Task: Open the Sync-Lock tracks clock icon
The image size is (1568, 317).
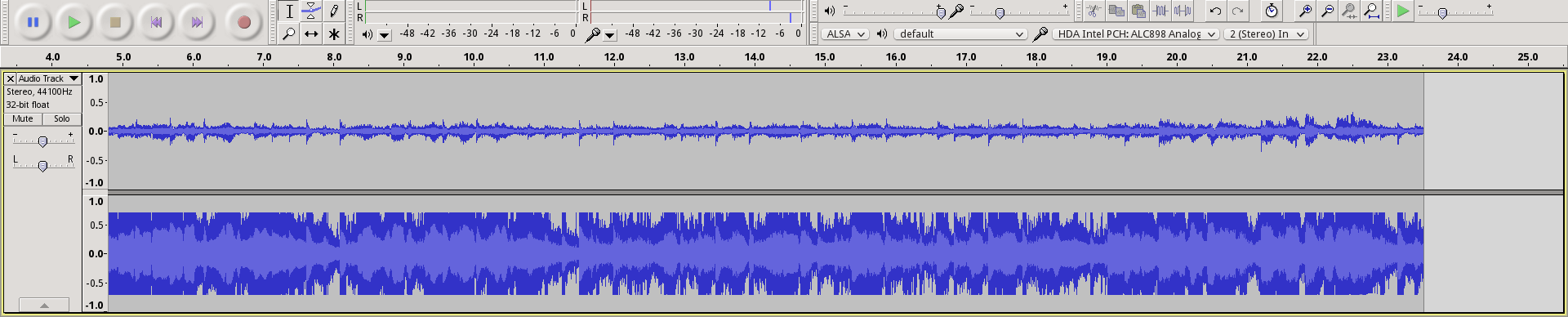Action: [x=1272, y=11]
